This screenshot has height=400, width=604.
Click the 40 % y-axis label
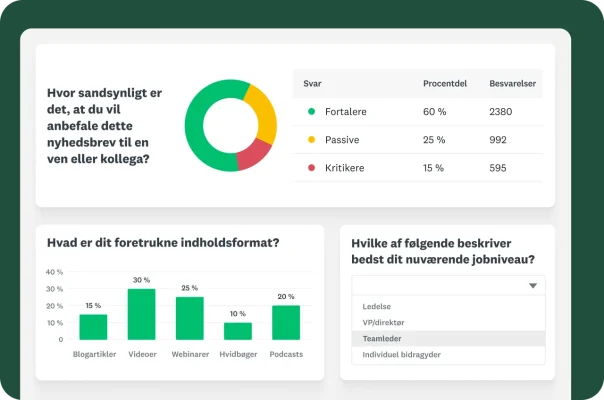(x=54, y=272)
